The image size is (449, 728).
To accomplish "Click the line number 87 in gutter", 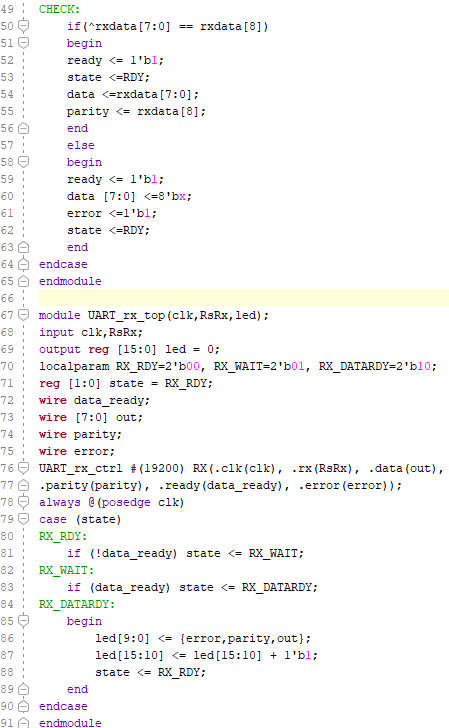I will pos(7,655).
